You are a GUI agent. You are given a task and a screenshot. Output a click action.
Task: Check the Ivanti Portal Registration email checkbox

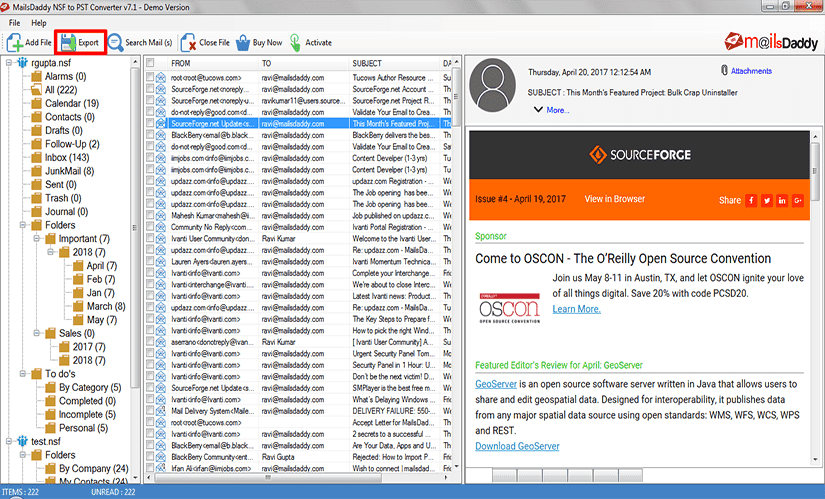[x=150, y=227]
